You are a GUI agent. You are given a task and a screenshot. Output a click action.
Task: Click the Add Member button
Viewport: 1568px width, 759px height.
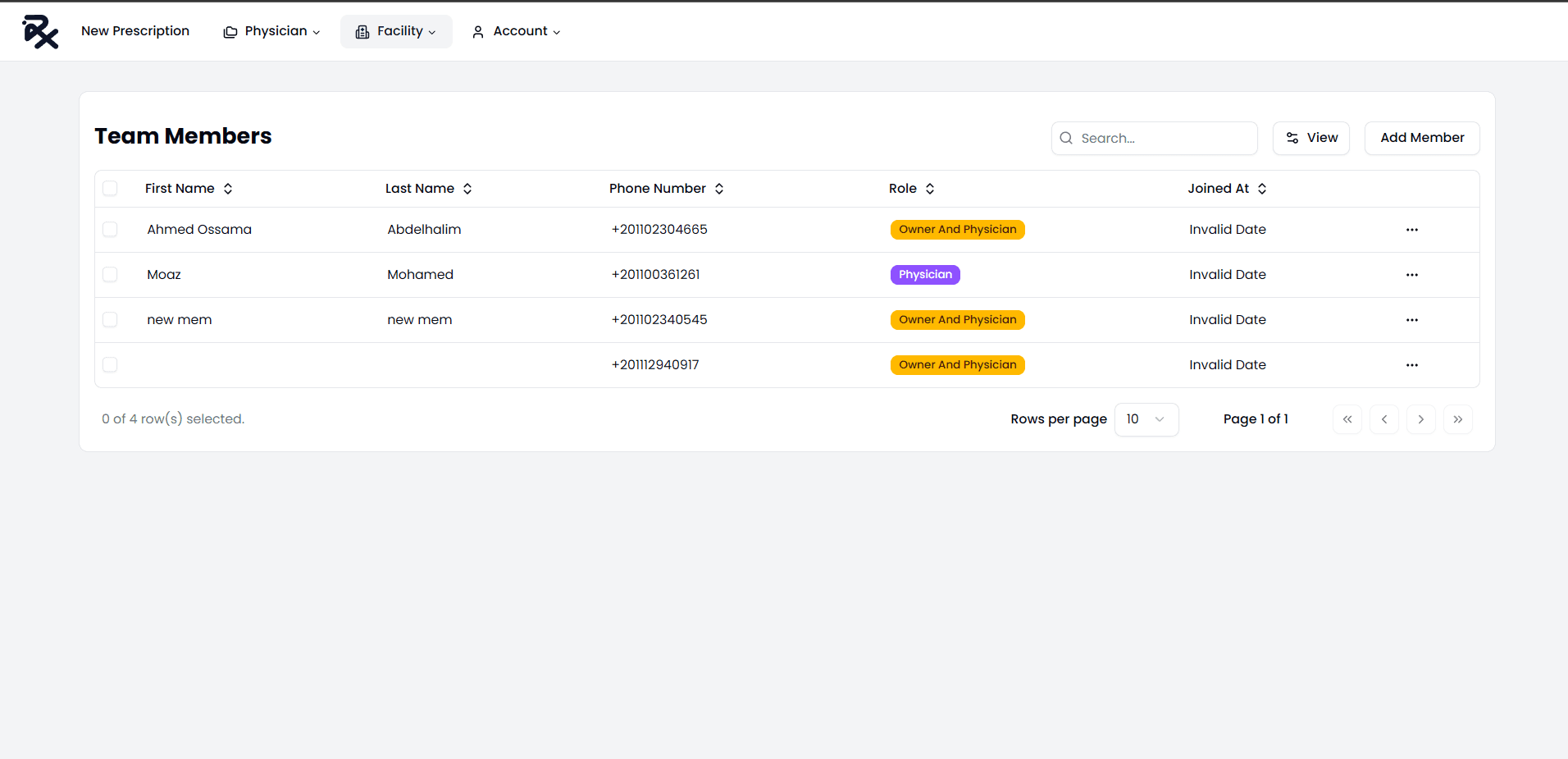1421,138
